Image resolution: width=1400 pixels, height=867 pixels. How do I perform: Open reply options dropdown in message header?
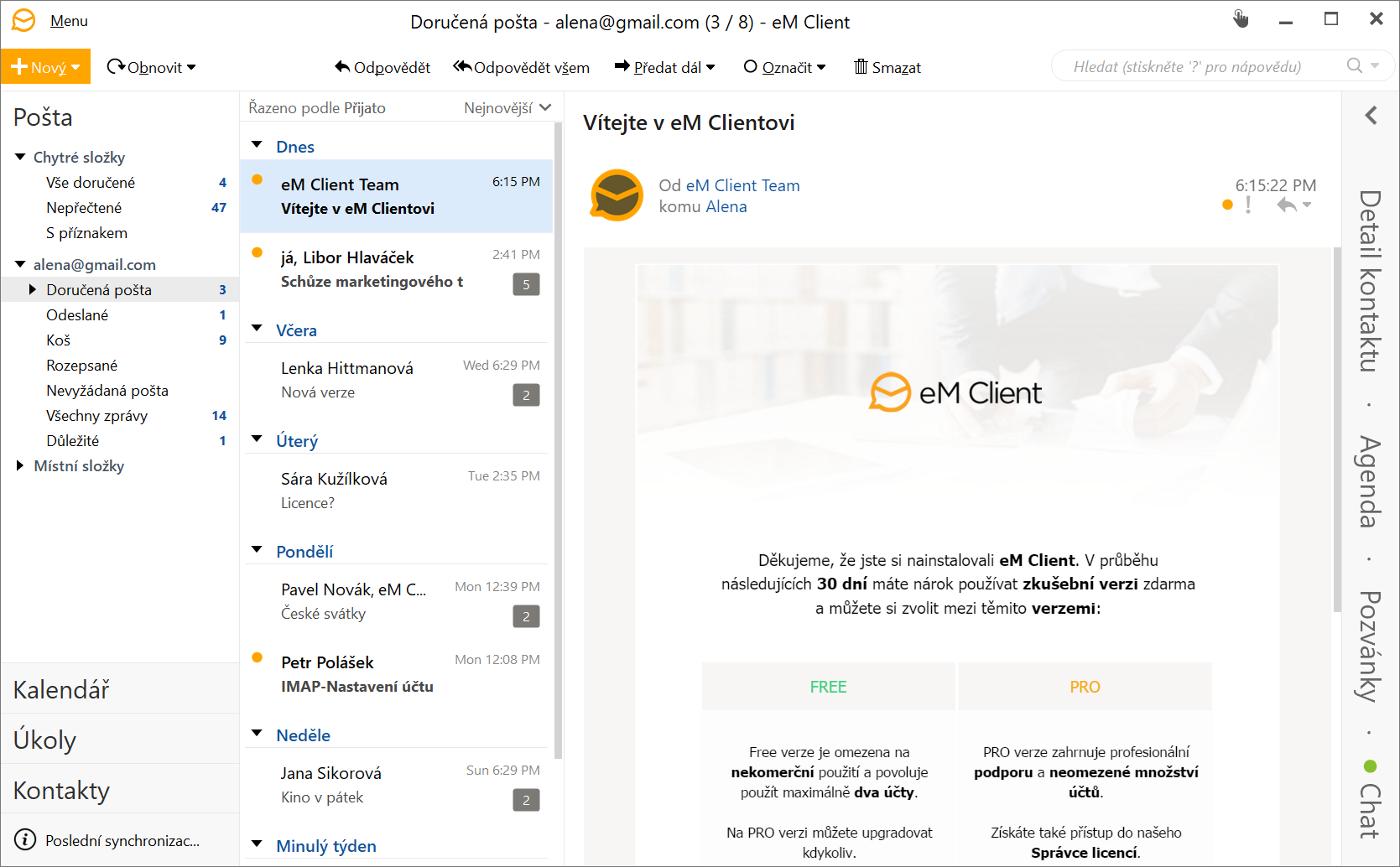1307,205
